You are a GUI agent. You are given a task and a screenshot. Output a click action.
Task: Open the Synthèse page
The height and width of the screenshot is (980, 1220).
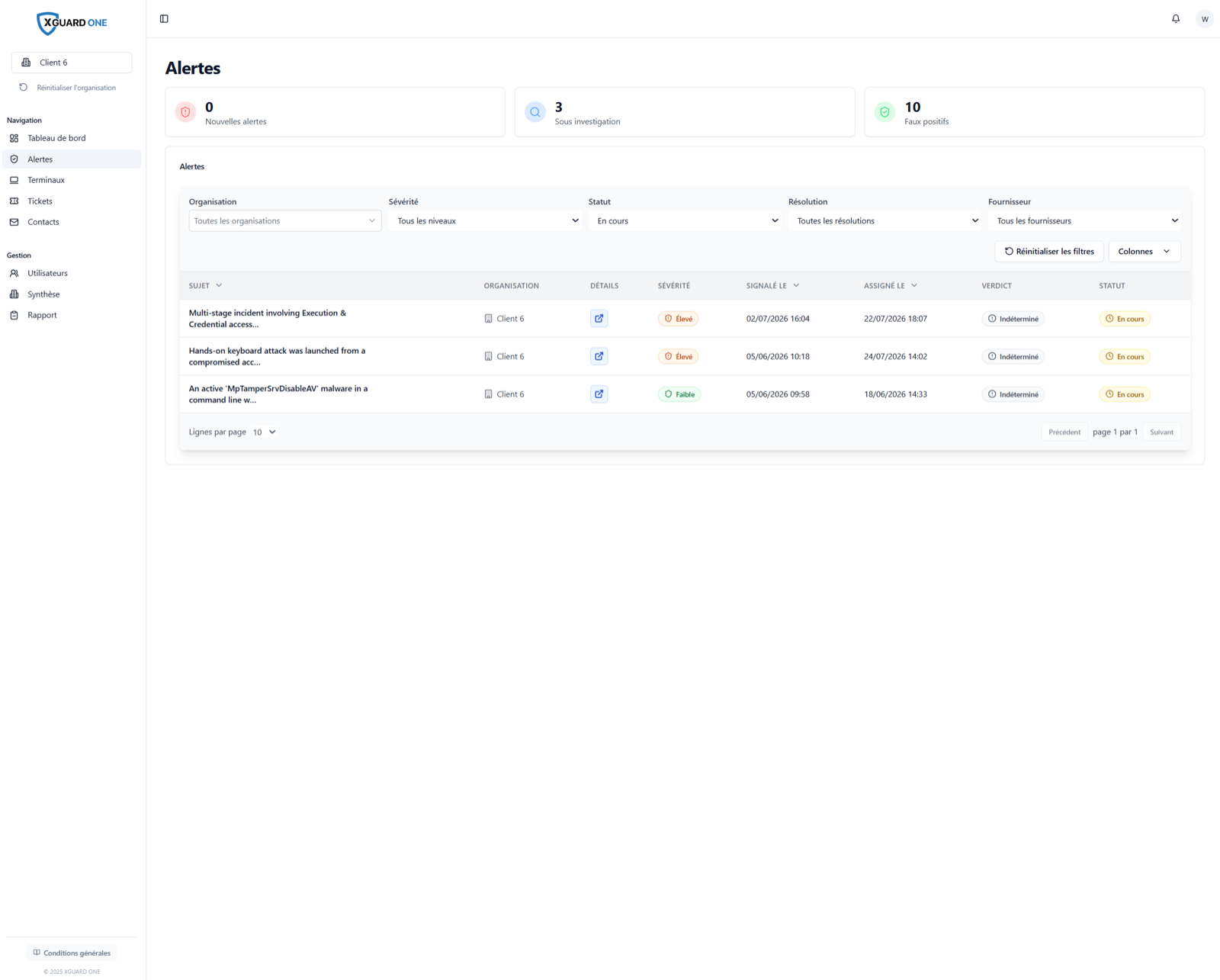click(x=72, y=294)
